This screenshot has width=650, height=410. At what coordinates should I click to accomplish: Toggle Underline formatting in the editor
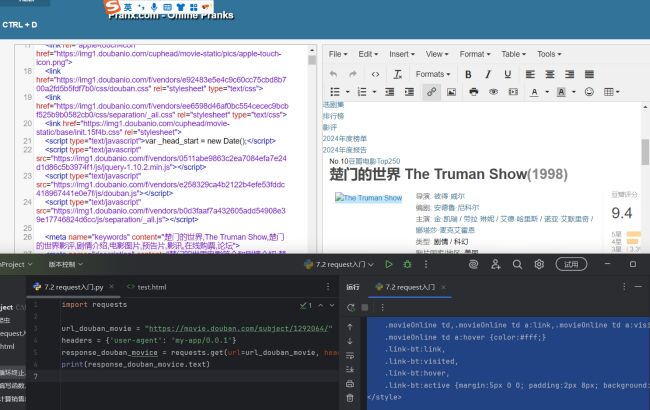[x=507, y=74]
